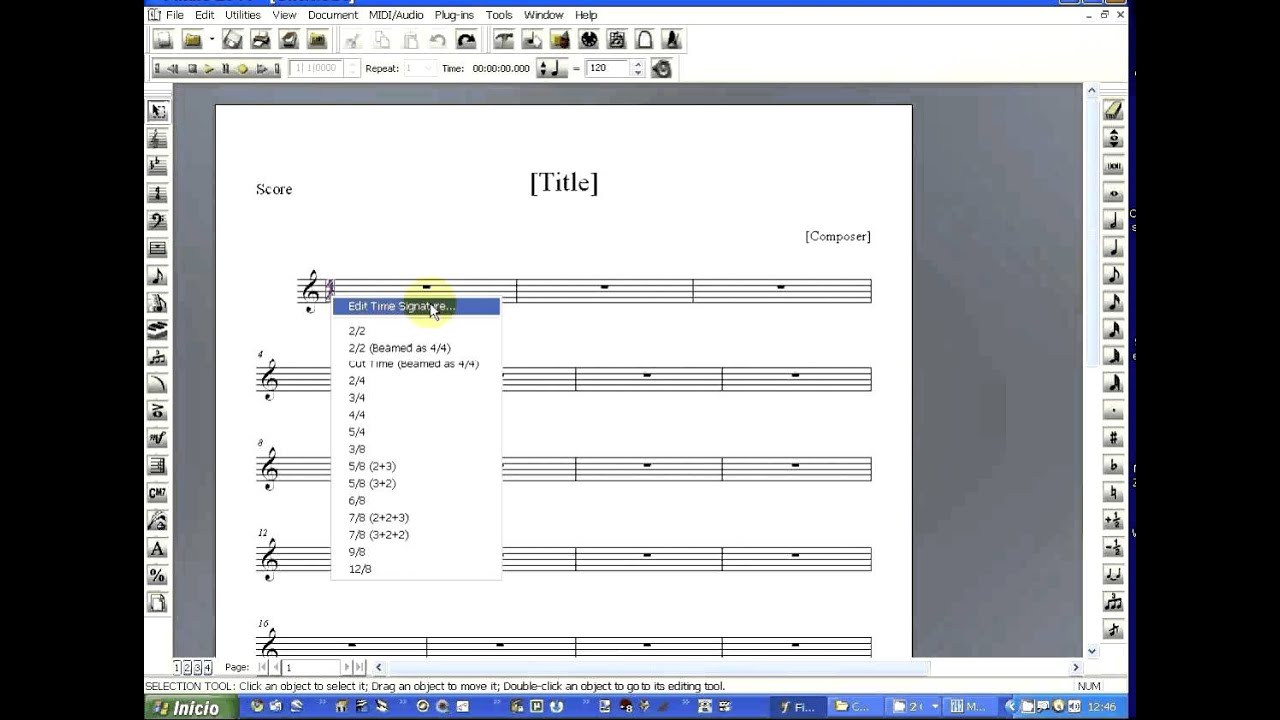Choose the sharp accidental tool
Screen dimensions: 1280x720
(1113, 438)
